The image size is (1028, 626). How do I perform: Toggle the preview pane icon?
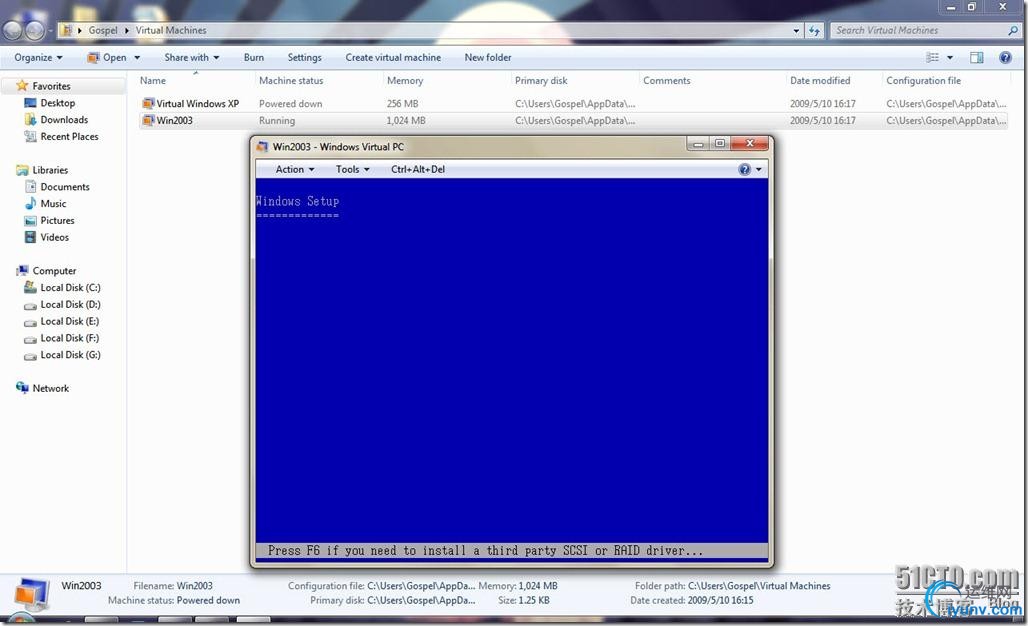pyautogui.click(x=977, y=58)
